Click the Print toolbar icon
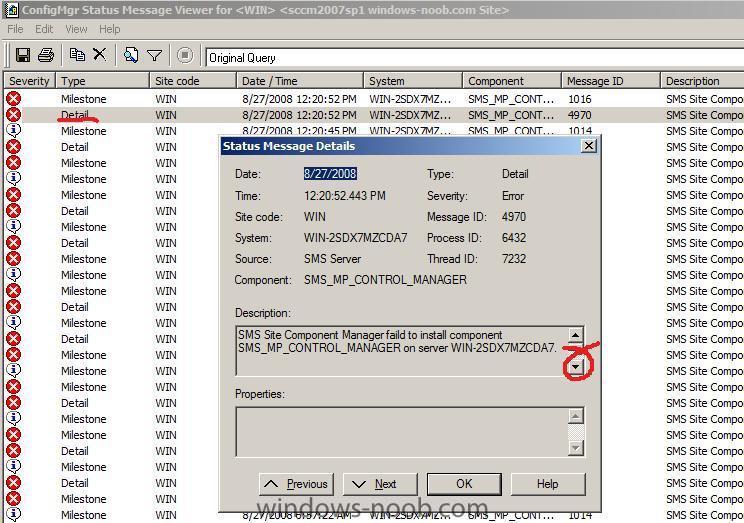The width and height of the screenshot is (744, 523). 46,56
